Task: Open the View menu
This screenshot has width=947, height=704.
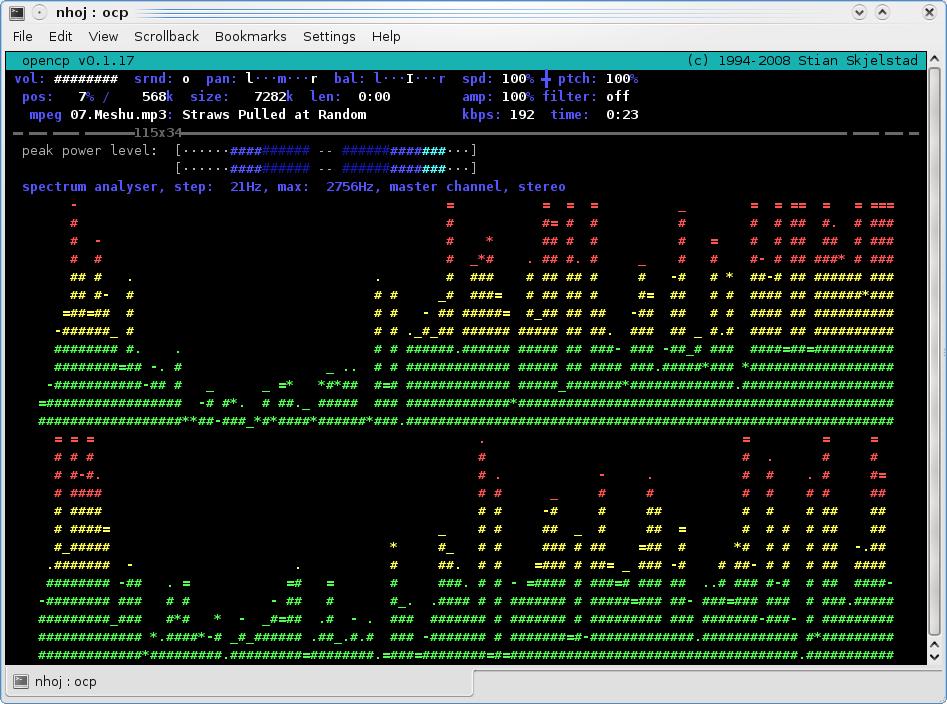Action: point(103,36)
